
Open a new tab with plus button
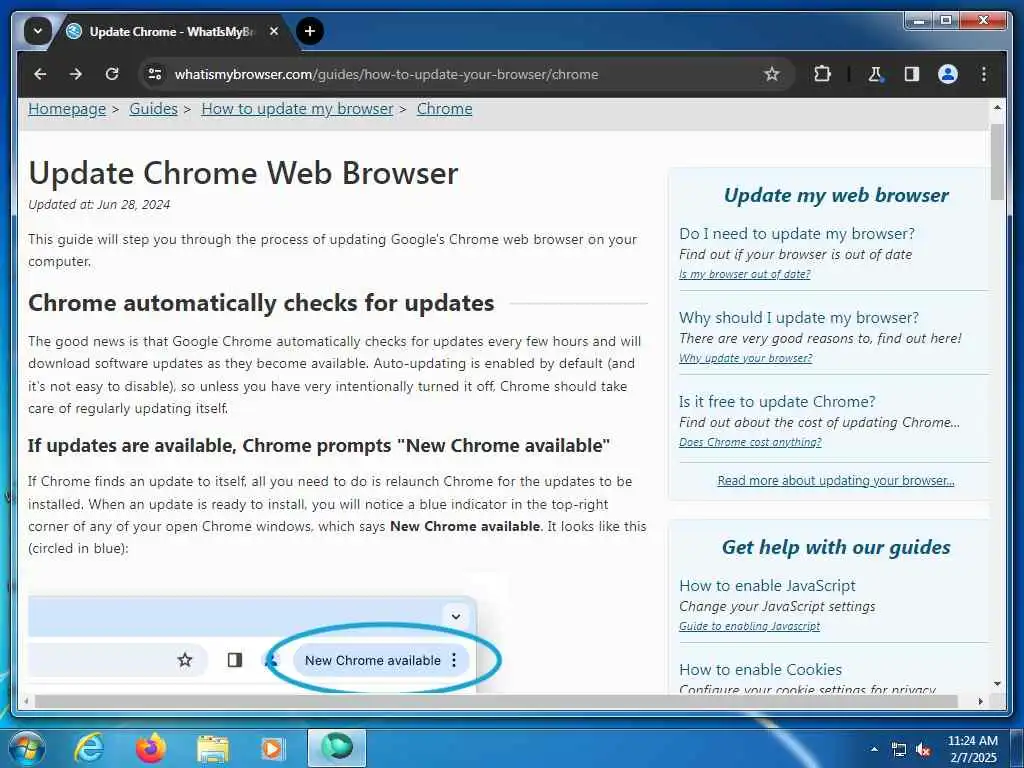[x=310, y=31]
